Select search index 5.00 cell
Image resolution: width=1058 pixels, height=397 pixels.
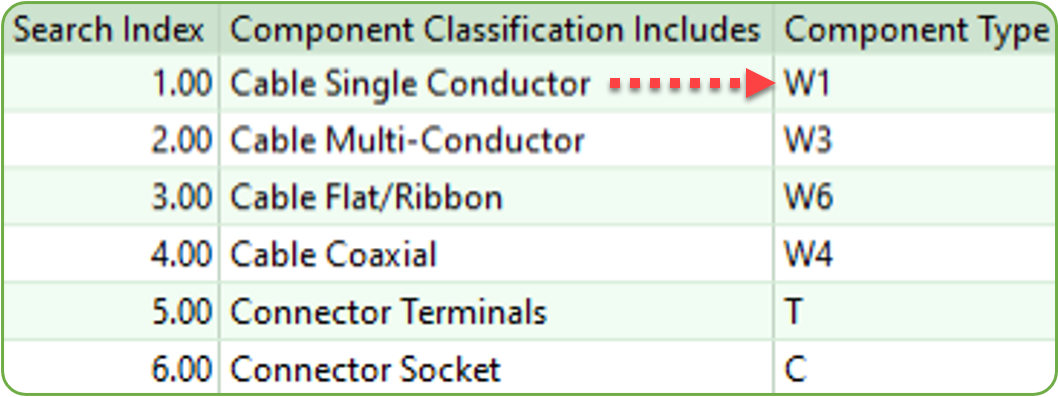coord(110,312)
